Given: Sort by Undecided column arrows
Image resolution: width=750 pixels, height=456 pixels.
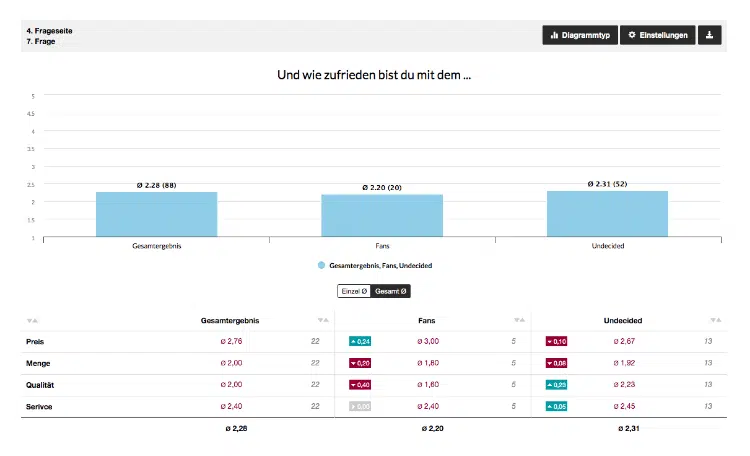Looking at the screenshot, I should pos(716,320).
